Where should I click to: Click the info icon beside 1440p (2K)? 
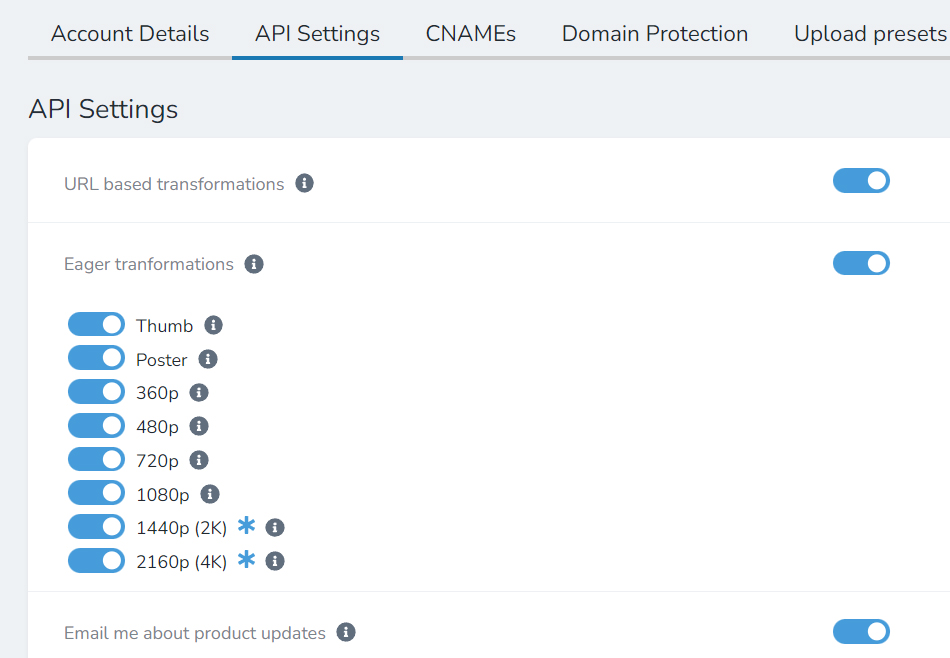coord(275,528)
